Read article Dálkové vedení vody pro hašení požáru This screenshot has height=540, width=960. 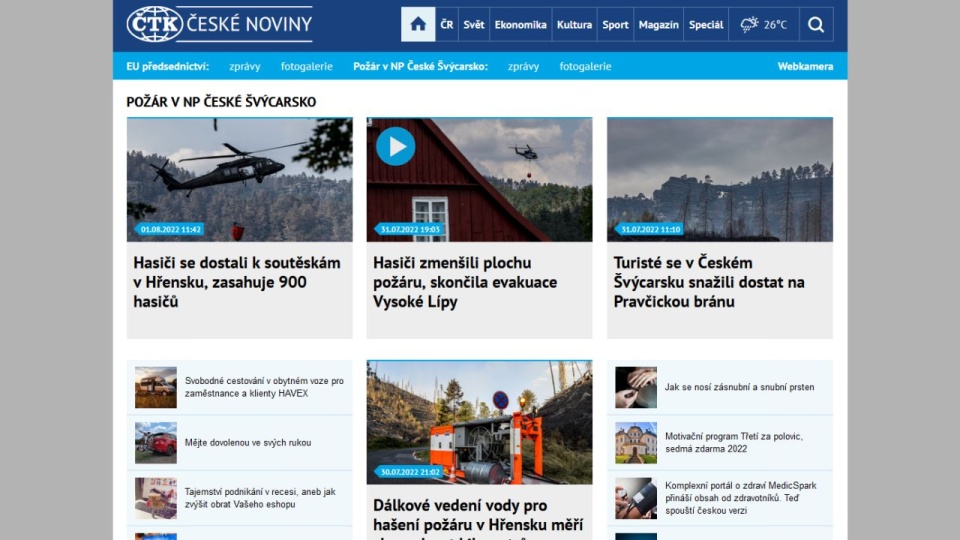pyautogui.click(x=478, y=518)
